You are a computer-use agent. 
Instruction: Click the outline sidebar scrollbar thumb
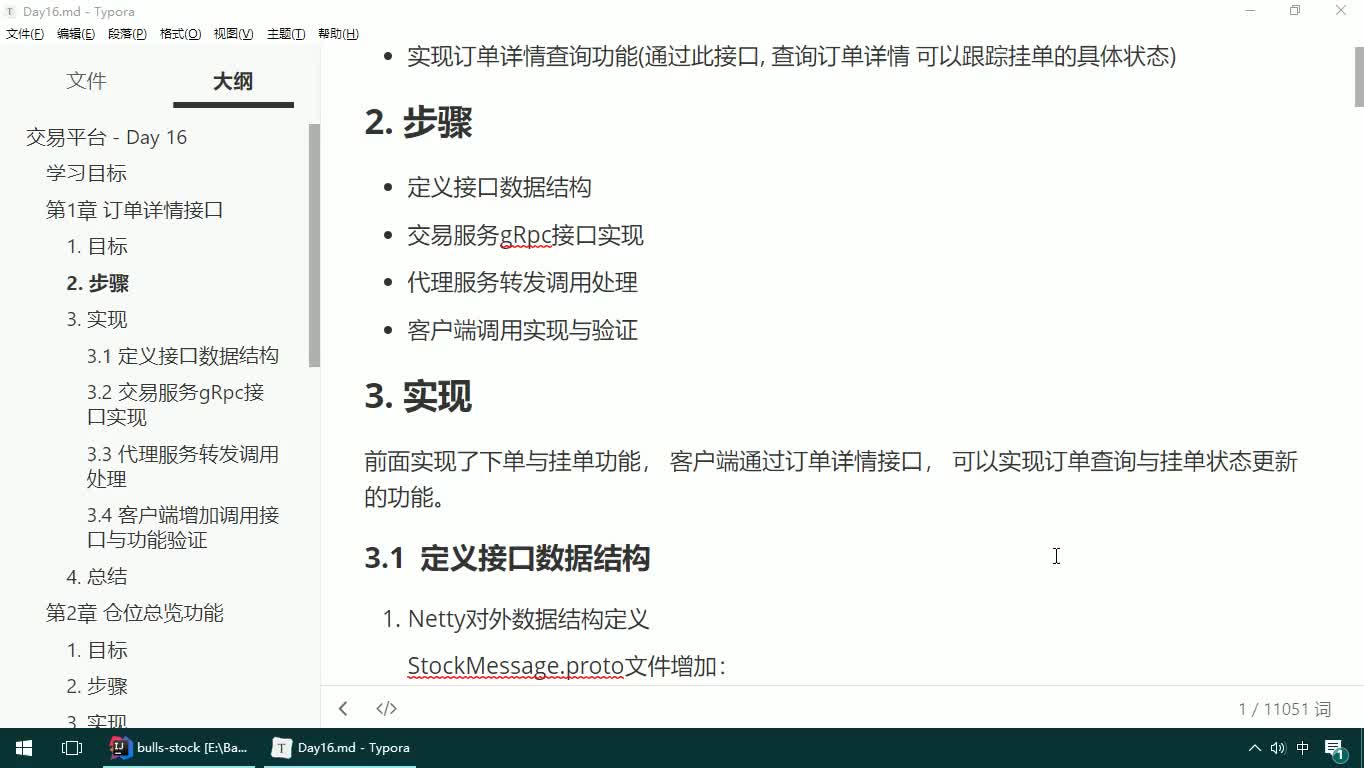[x=314, y=246]
